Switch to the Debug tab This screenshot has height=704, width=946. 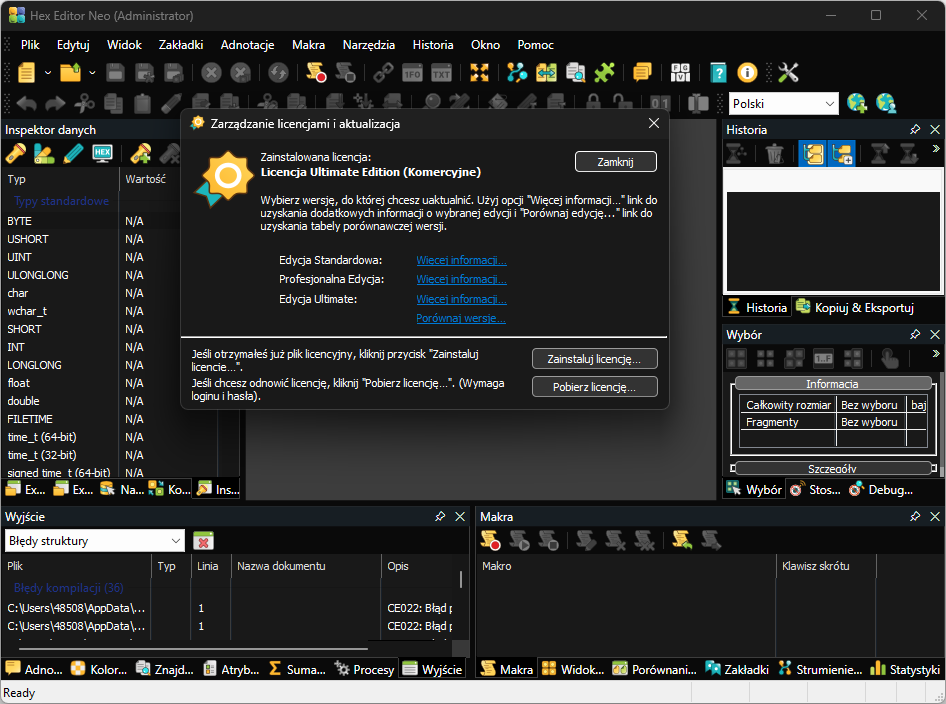pos(881,489)
